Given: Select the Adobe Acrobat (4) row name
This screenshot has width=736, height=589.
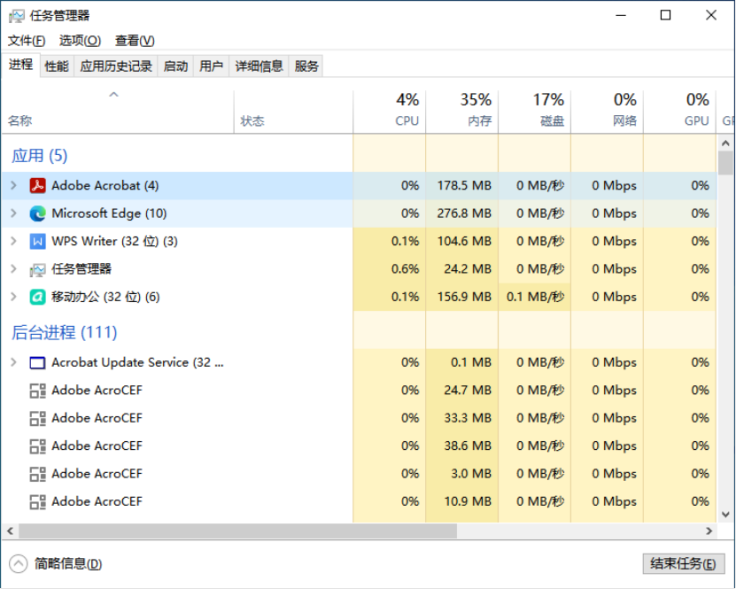Looking at the screenshot, I should 105,186.
